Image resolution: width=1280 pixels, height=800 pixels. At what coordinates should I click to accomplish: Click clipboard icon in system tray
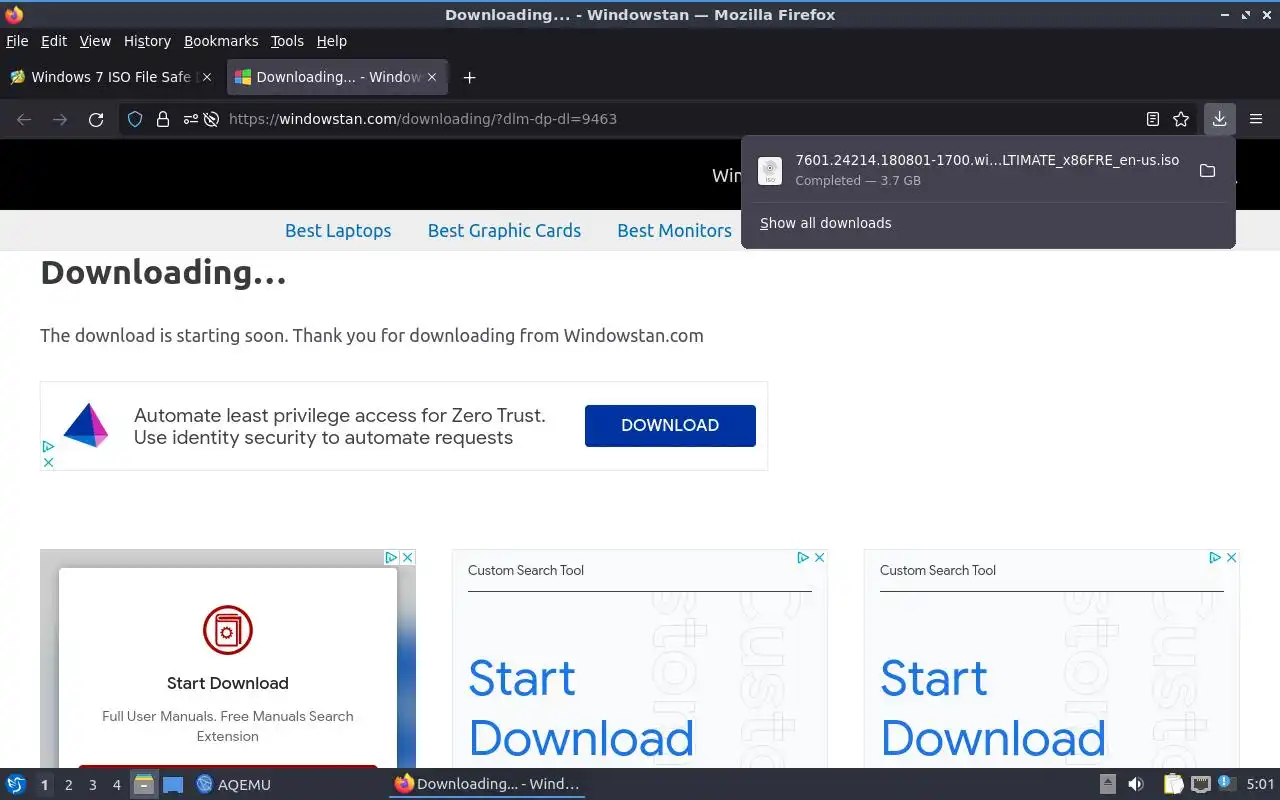click(x=1174, y=784)
